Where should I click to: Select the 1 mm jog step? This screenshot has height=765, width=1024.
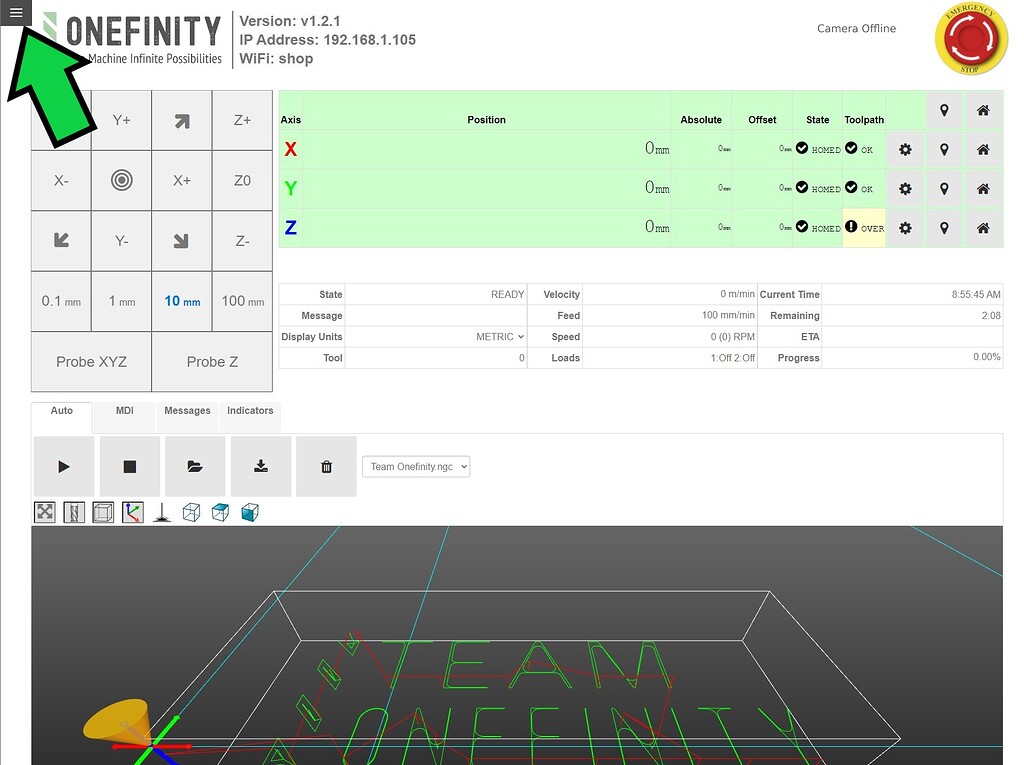tap(121, 301)
